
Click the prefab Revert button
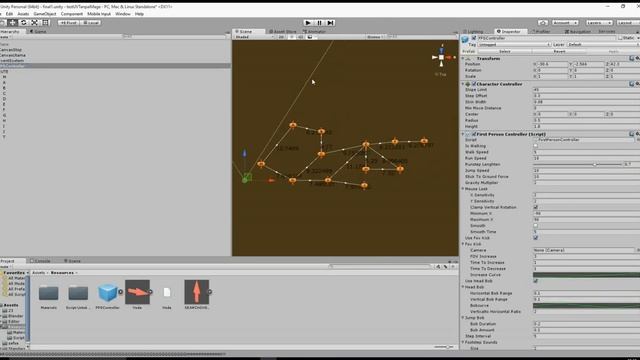[x=559, y=51]
